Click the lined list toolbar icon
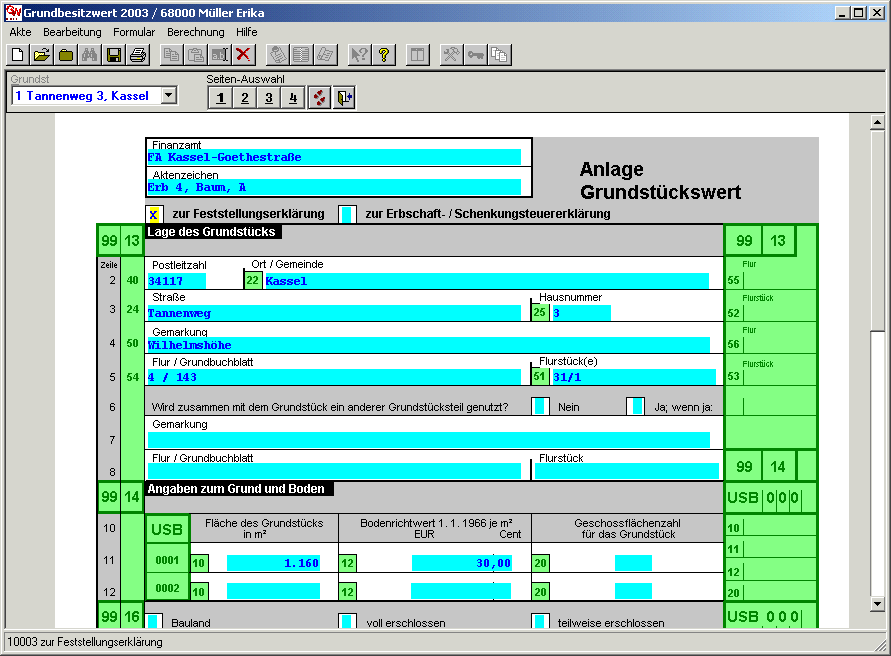Screen dimensions: 891x656 click(301, 55)
